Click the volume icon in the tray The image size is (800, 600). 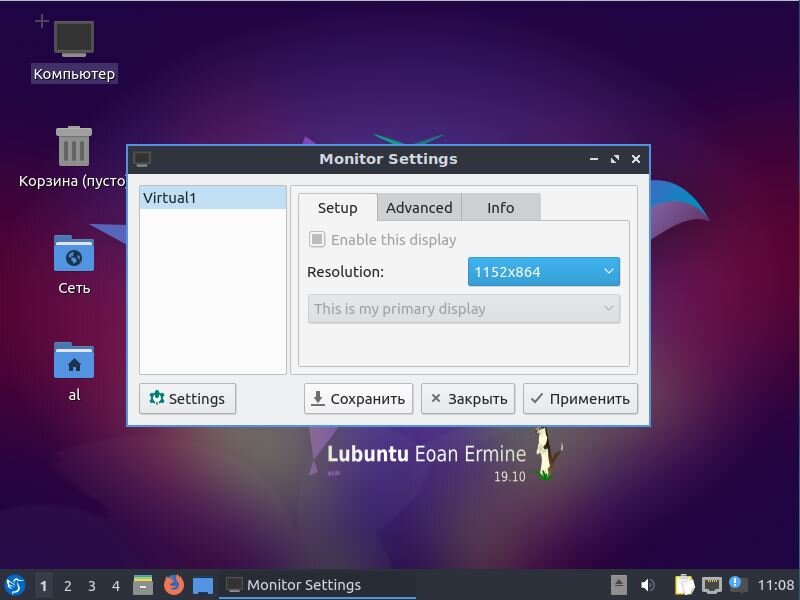tap(646, 585)
